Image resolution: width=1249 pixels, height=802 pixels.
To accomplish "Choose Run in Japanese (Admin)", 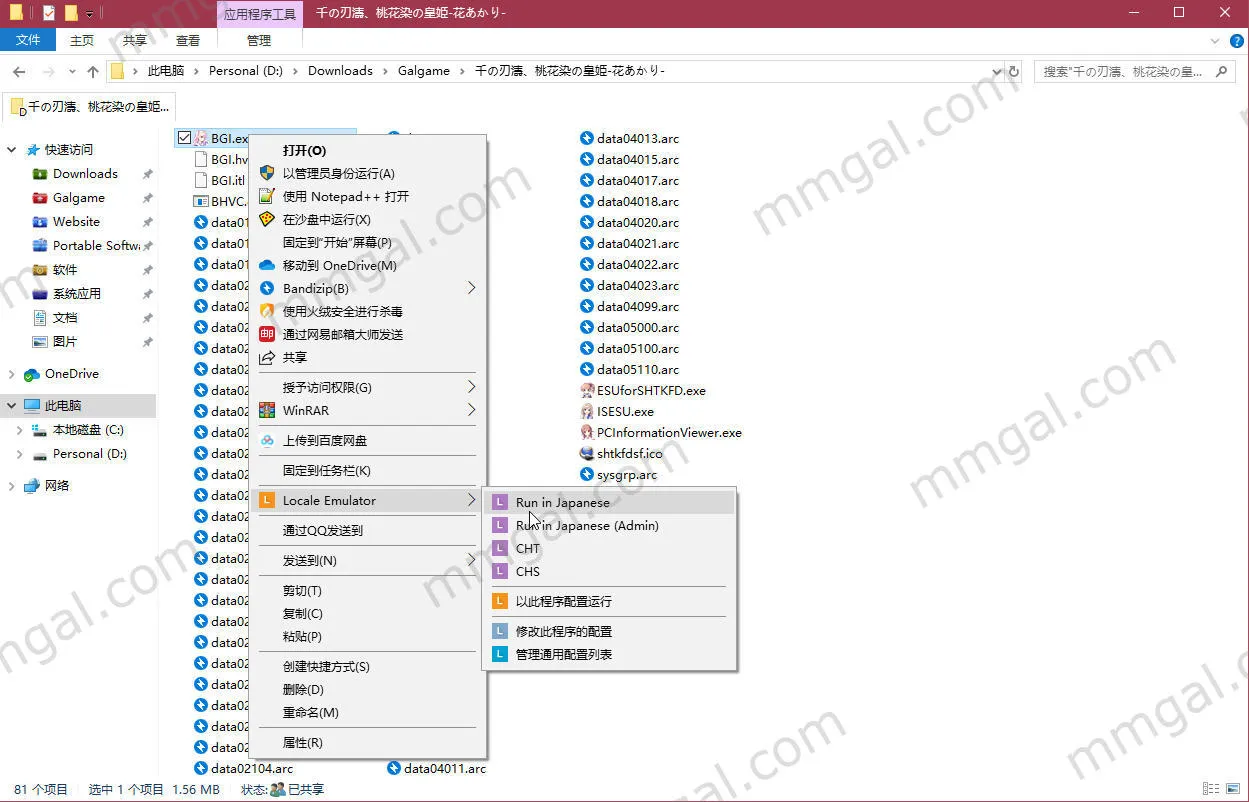I will pos(587,526).
